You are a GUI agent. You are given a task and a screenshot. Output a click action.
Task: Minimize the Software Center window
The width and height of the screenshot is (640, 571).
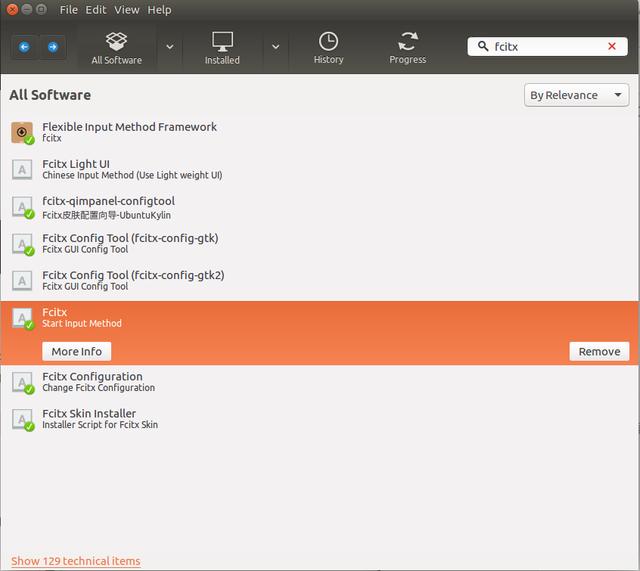(27, 9)
